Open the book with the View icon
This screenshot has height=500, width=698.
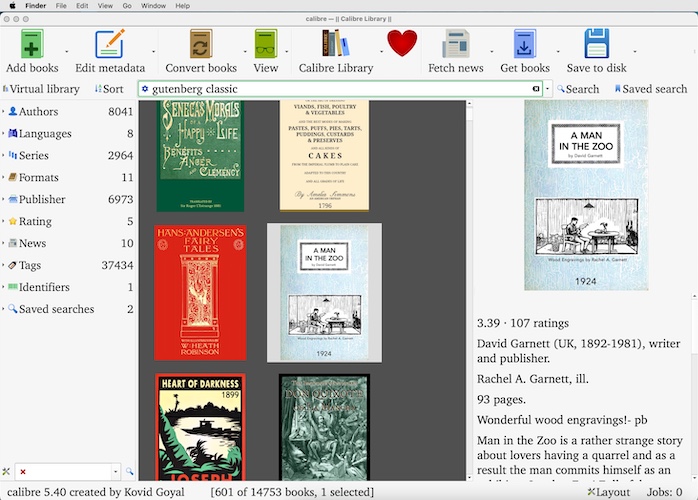tap(266, 44)
